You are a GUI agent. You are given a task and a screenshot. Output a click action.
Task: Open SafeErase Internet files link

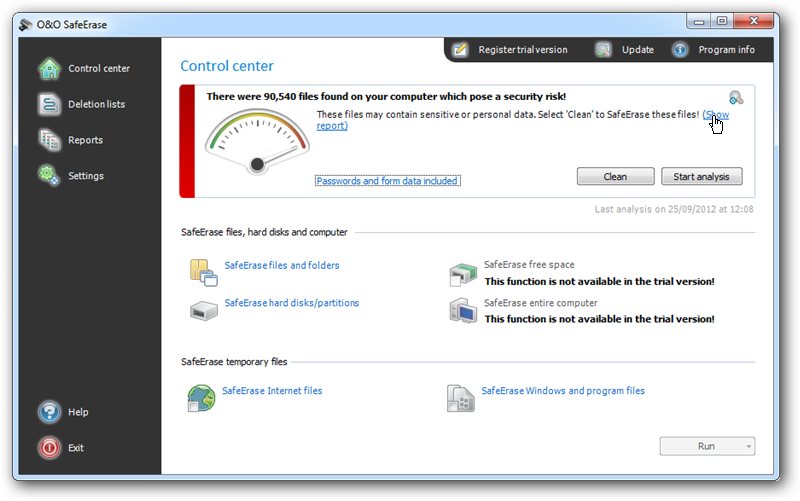(x=272, y=391)
